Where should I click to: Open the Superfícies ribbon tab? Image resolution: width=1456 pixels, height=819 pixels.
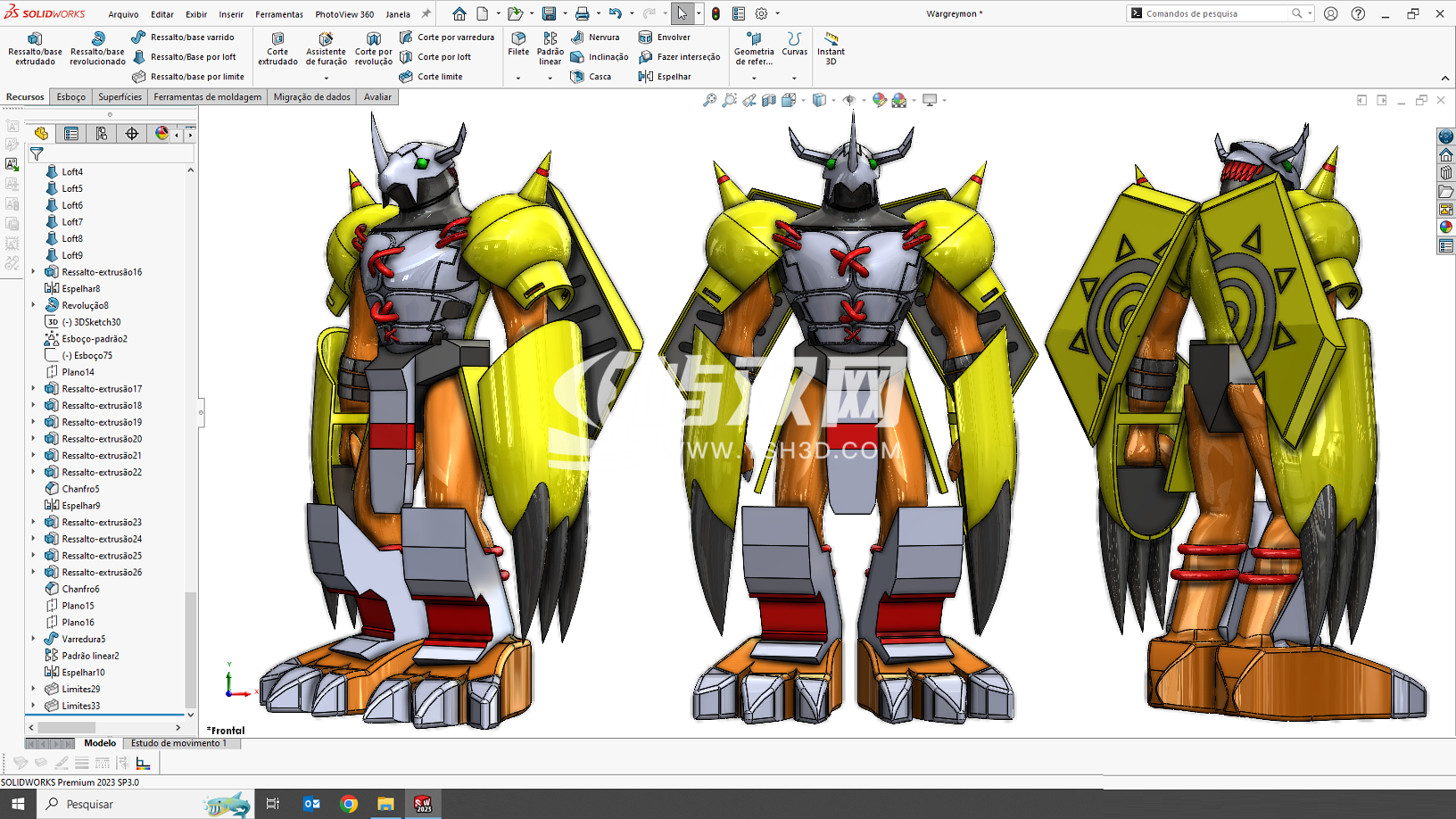pos(120,97)
